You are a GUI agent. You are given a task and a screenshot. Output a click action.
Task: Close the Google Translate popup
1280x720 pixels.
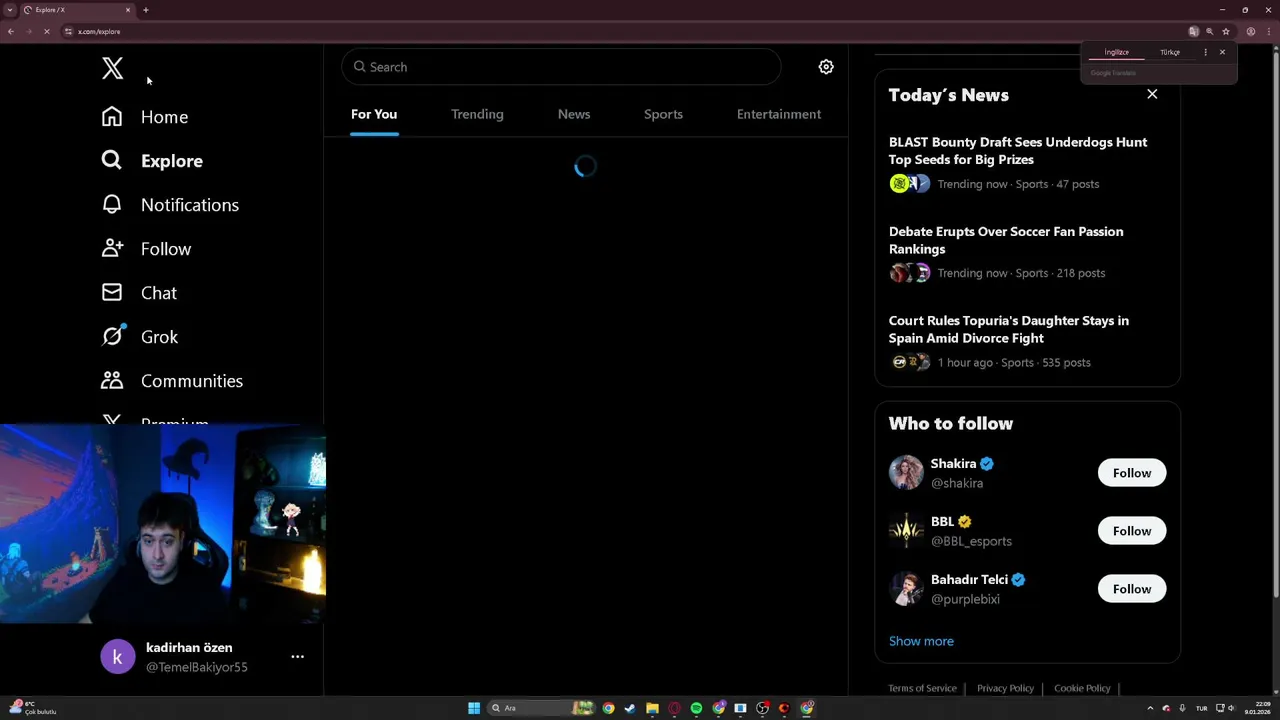1222,52
